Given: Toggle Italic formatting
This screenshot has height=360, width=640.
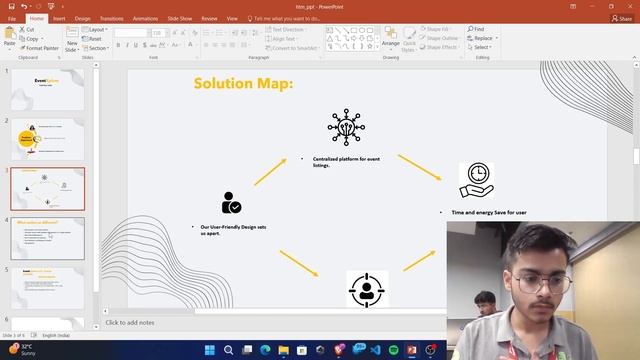Looking at the screenshot, I should [x=127, y=45].
